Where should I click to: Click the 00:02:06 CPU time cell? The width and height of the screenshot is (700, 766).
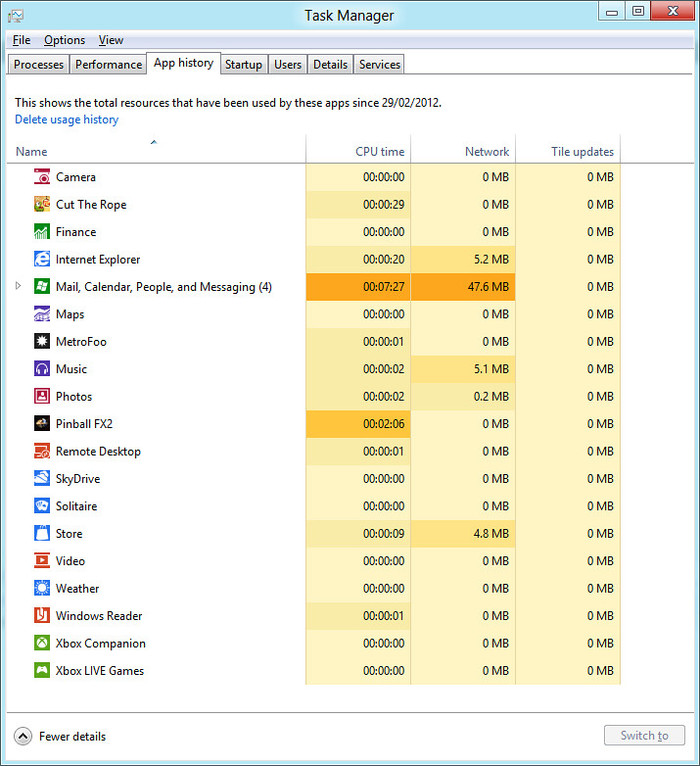tap(358, 424)
